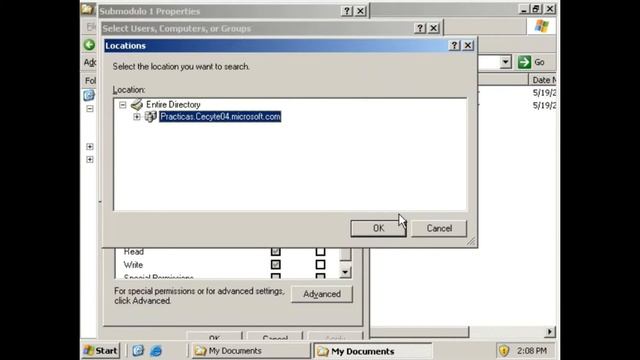Image resolution: width=640 pixels, height=360 pixels.
Task: Open help in the Locations dialog title bar
Action: click(454, 45)
